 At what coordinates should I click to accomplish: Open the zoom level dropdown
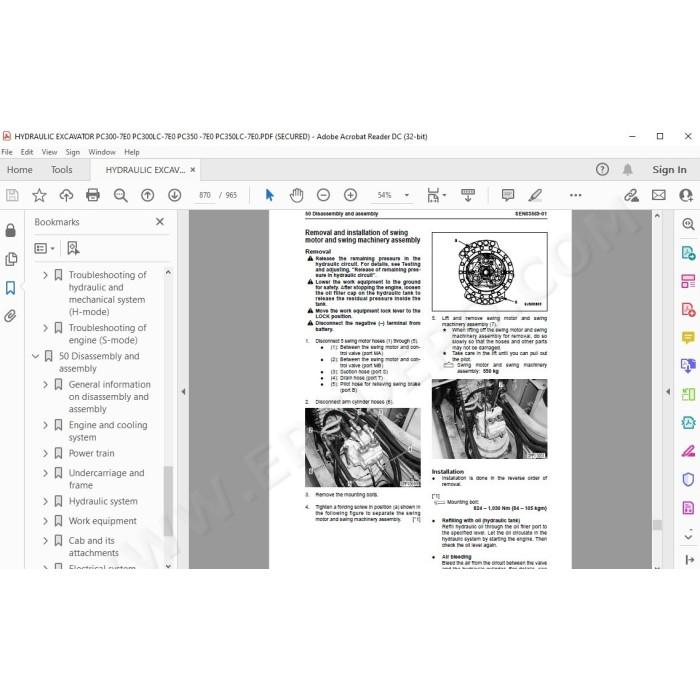click(407, 195)
